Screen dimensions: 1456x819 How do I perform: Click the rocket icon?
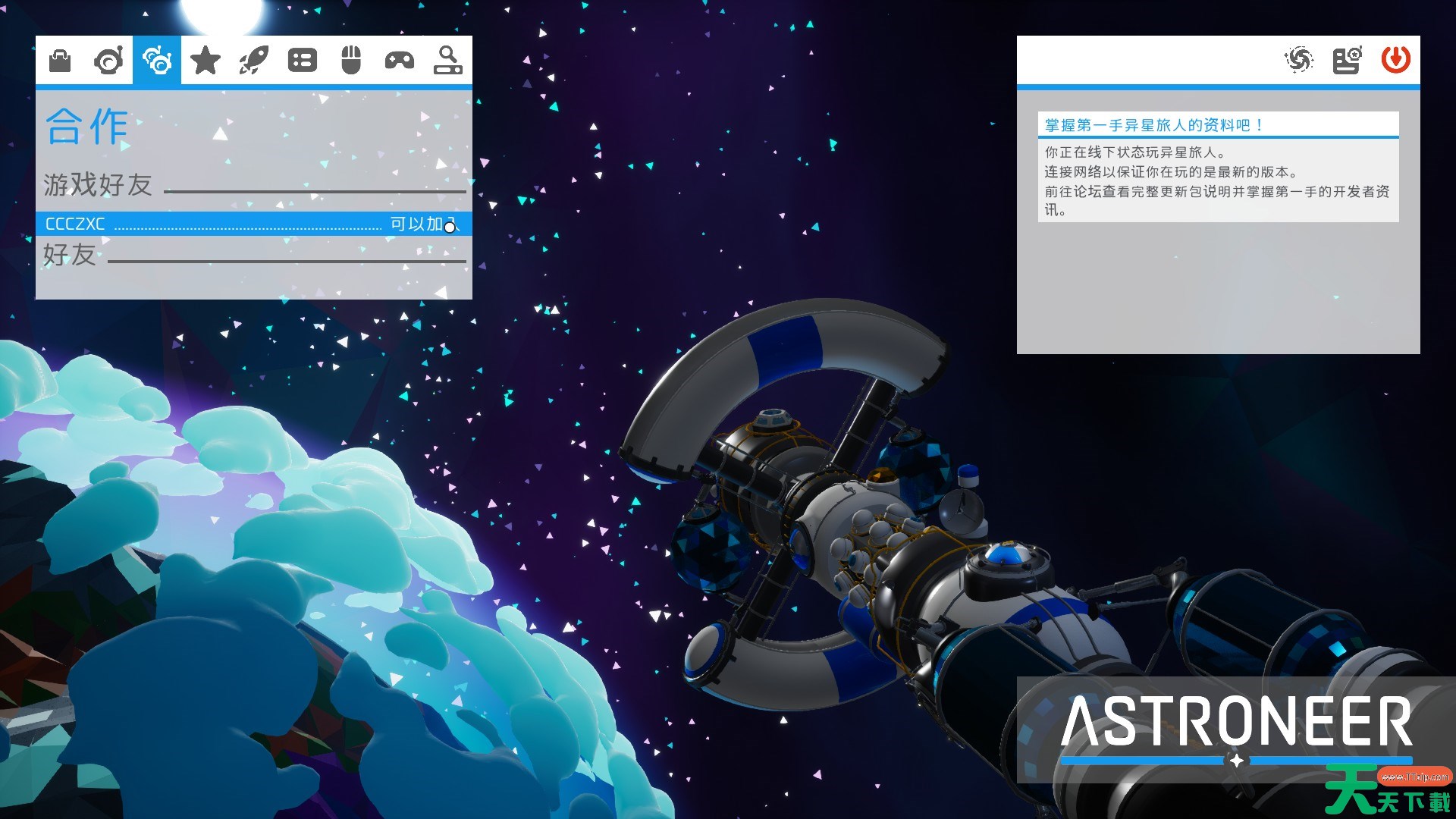point(254,60)
